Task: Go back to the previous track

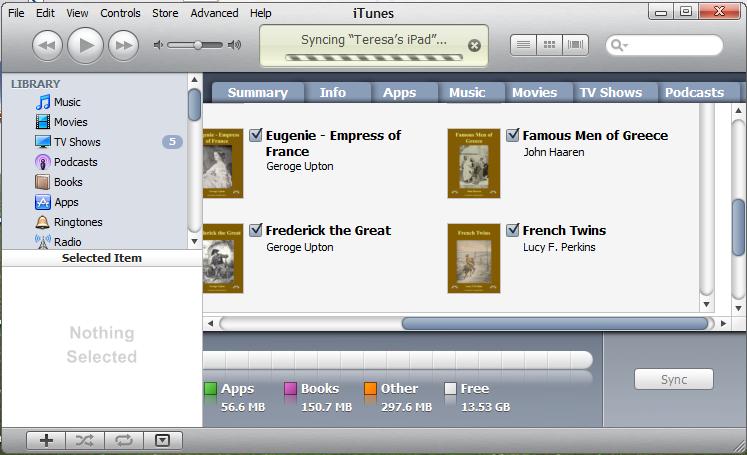Action: click(x=48, y=44)
